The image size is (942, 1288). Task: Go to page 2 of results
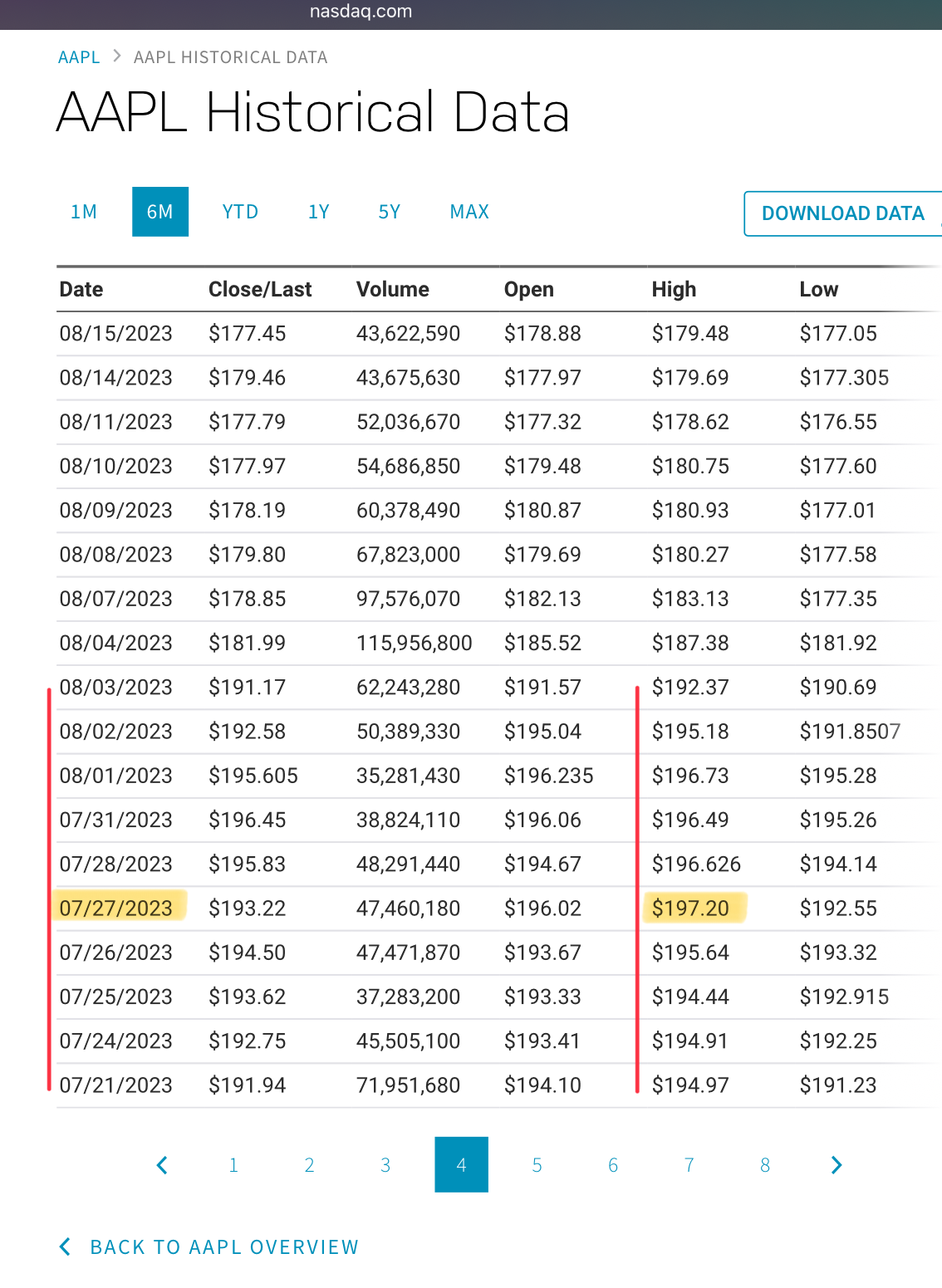309,1165
